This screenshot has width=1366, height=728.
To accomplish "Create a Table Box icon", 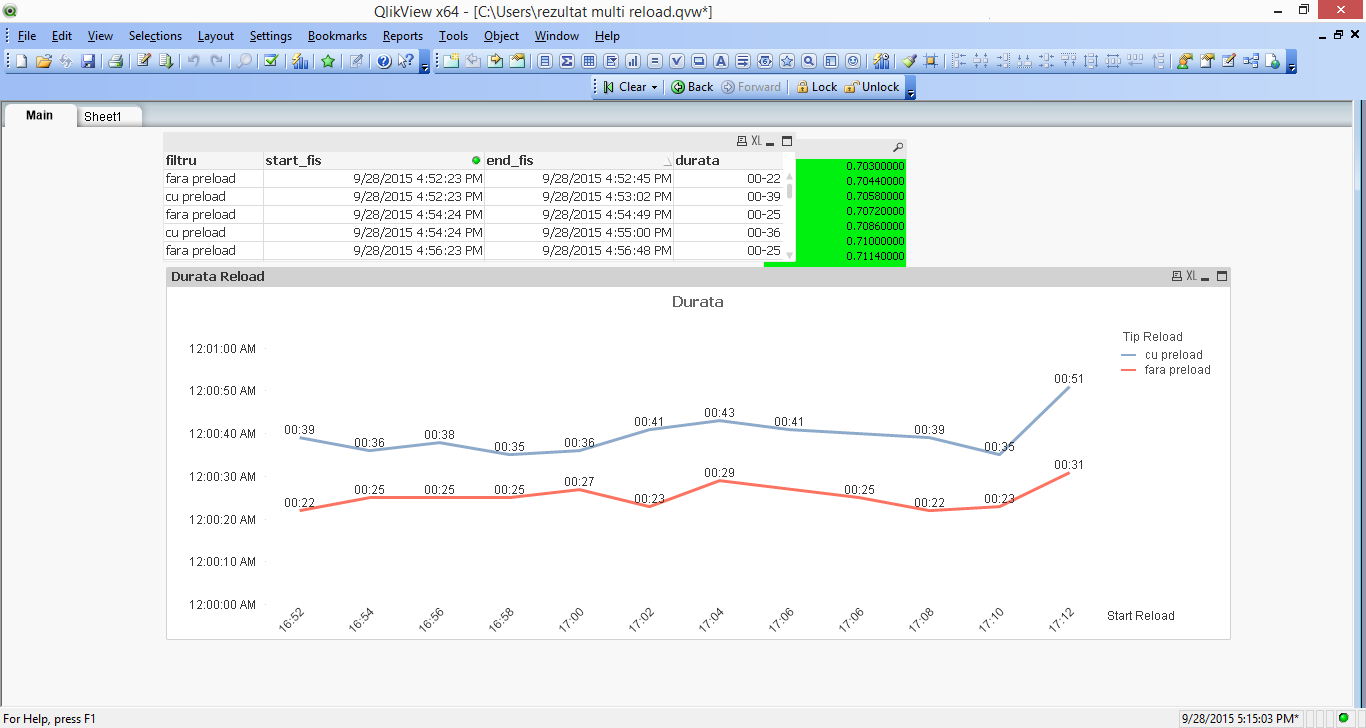I will click(588, 61).
